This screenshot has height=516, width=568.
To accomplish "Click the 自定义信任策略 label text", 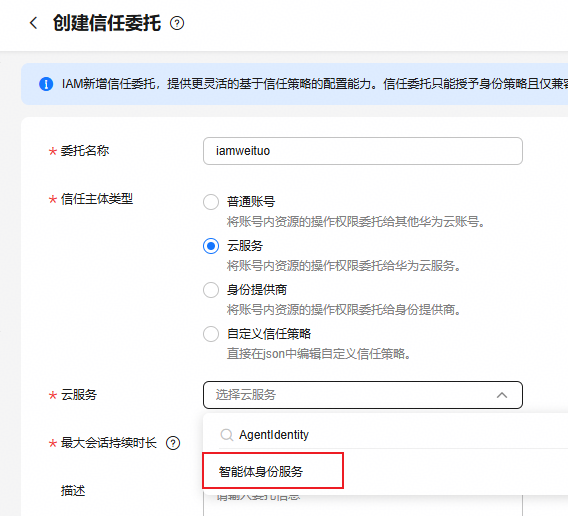I will click(x=269, y=334).
